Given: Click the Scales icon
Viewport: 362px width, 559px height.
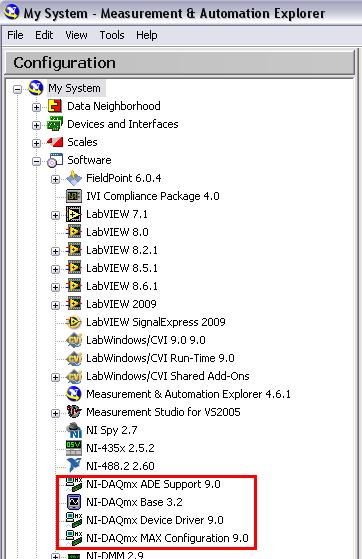Looking at the screenshot, I should click(55, 142).
